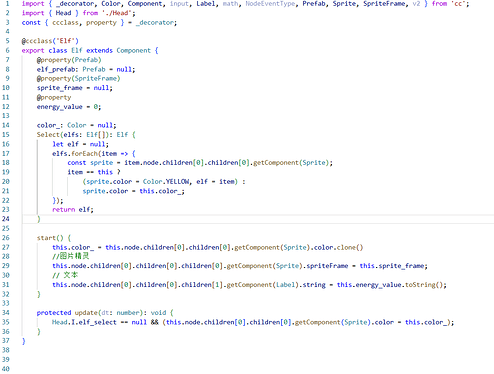Click the @ccclass('Elf') decorator
The width and height of the screenshot is (494, 374).
pos(50,41)
